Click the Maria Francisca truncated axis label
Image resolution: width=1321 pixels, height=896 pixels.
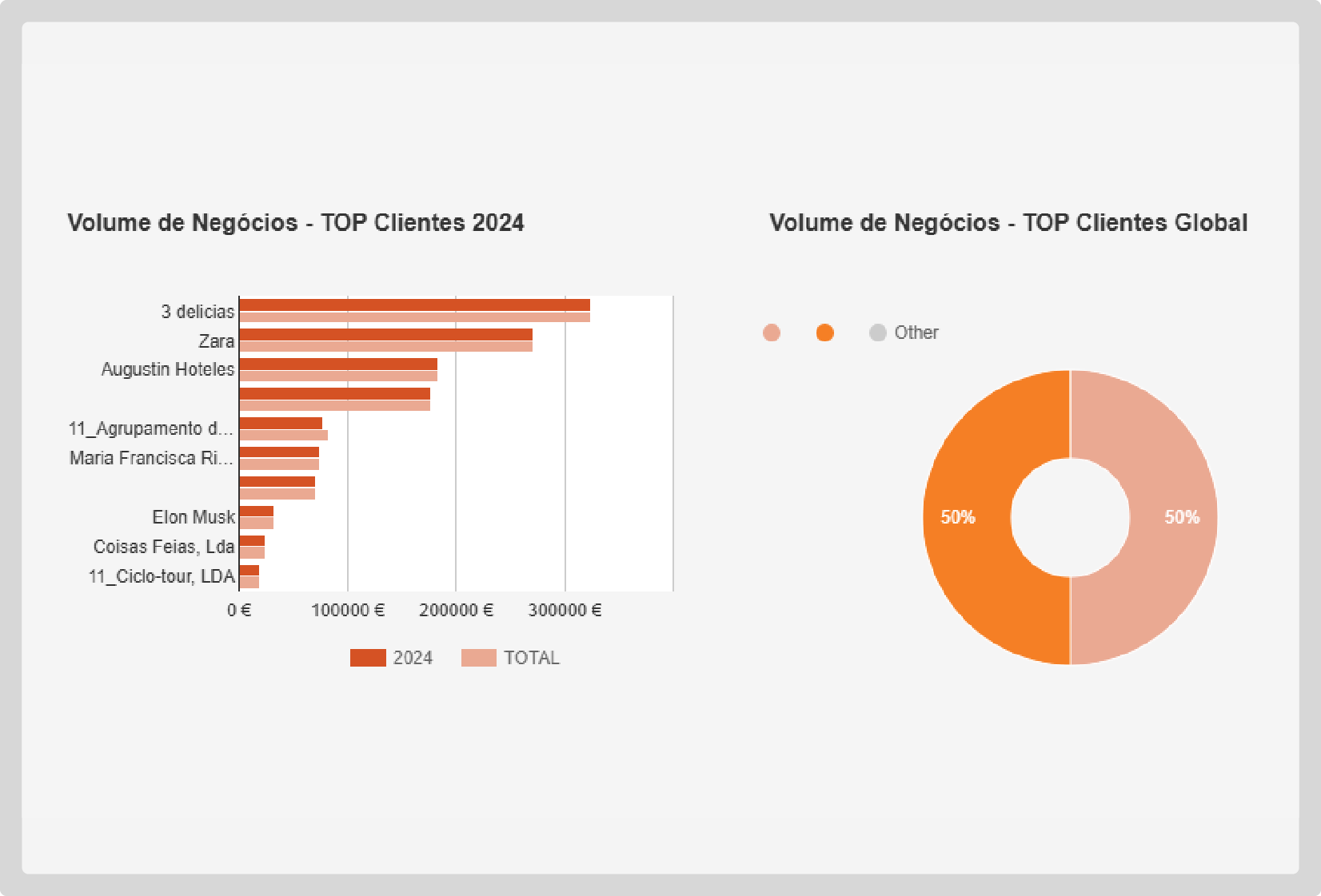150,458
